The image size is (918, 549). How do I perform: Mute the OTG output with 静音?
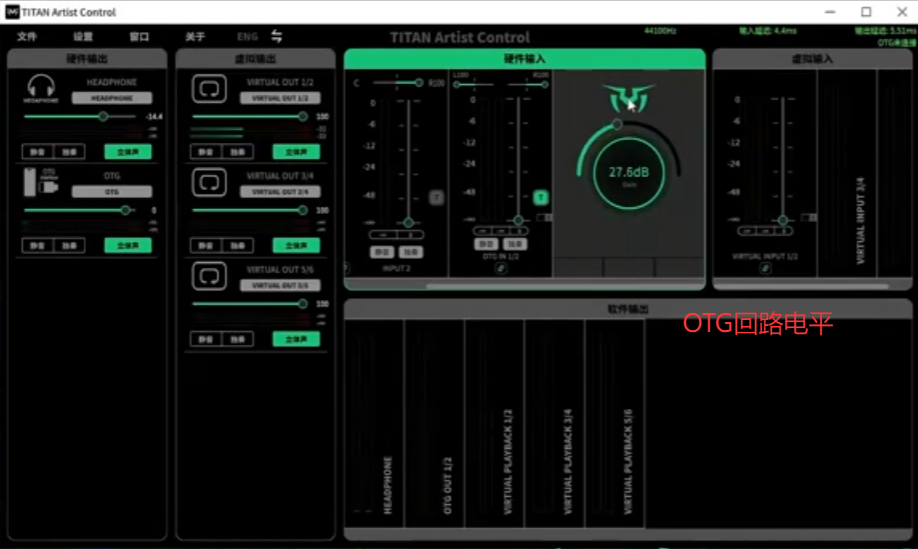[37, 245]
